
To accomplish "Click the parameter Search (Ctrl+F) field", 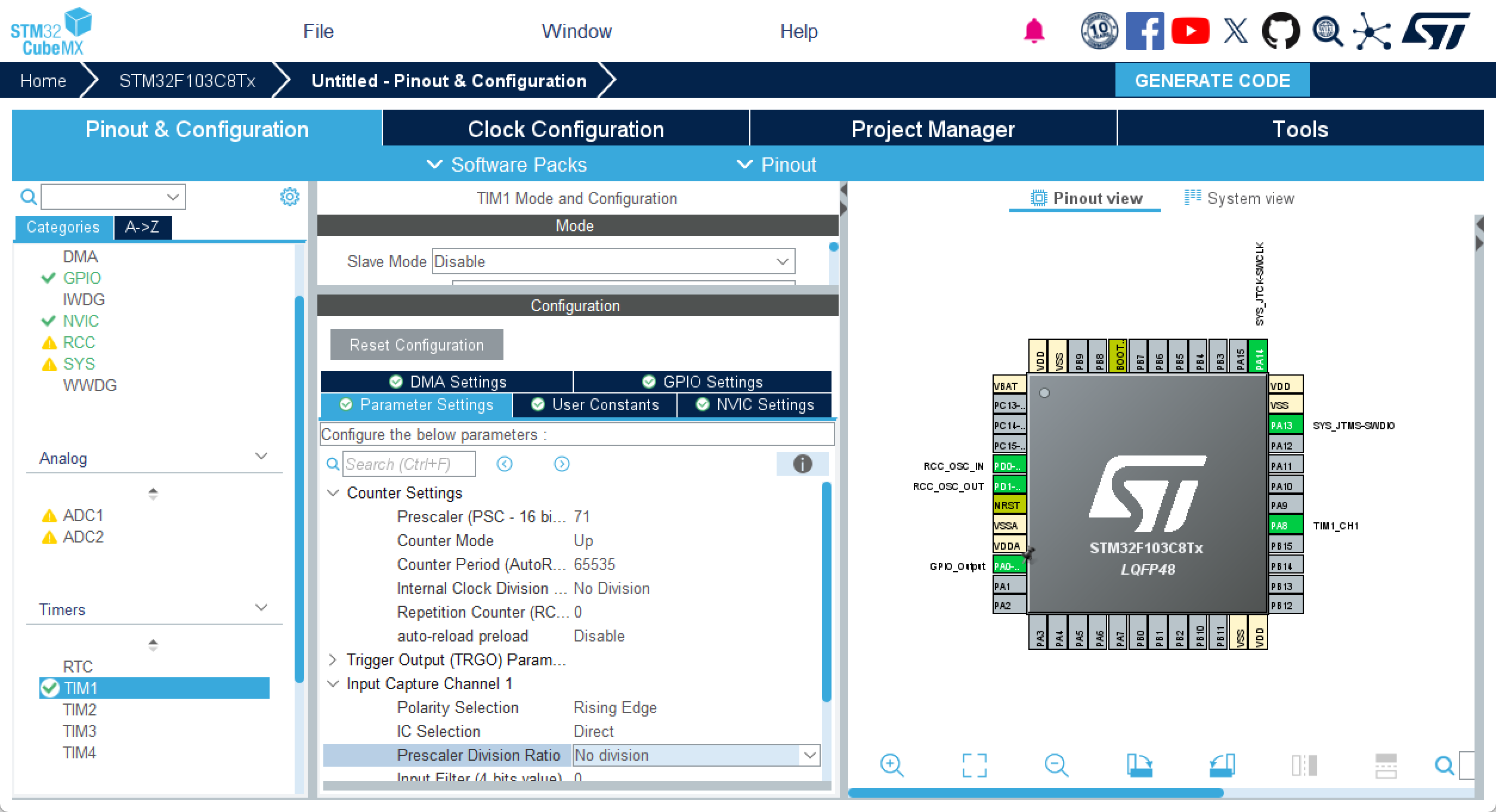I will tap(409, 464).
